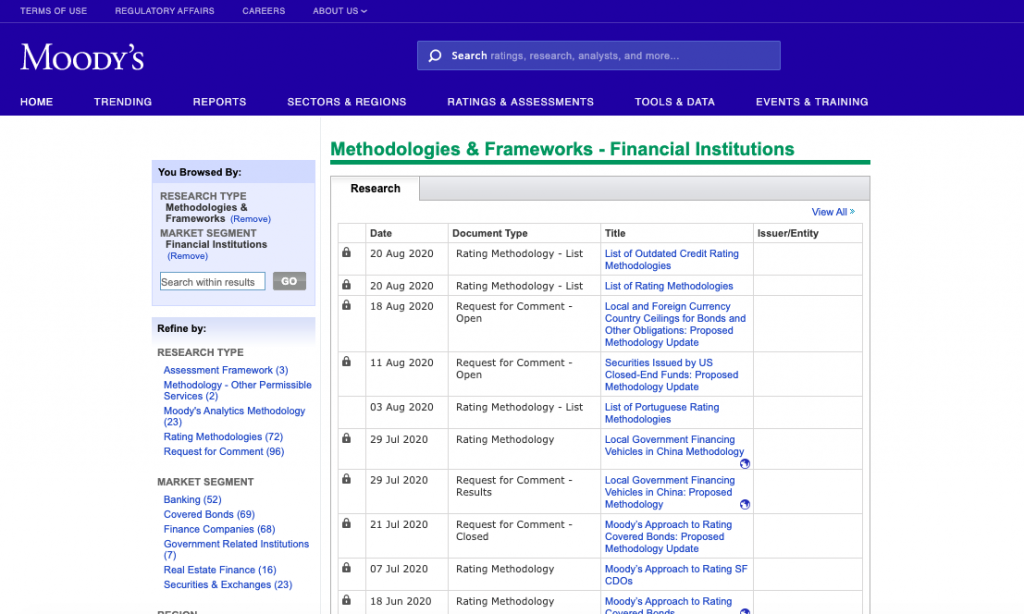Focus the Search within results field

click(x=212, y=282)
